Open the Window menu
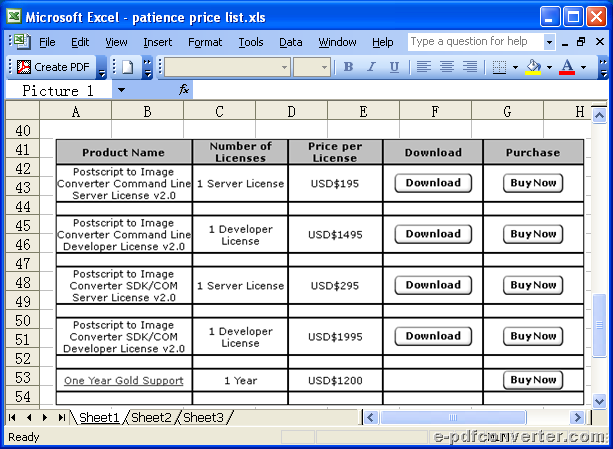Image resolution: width=613 pixels, height=449 pixels. (337, 42)
